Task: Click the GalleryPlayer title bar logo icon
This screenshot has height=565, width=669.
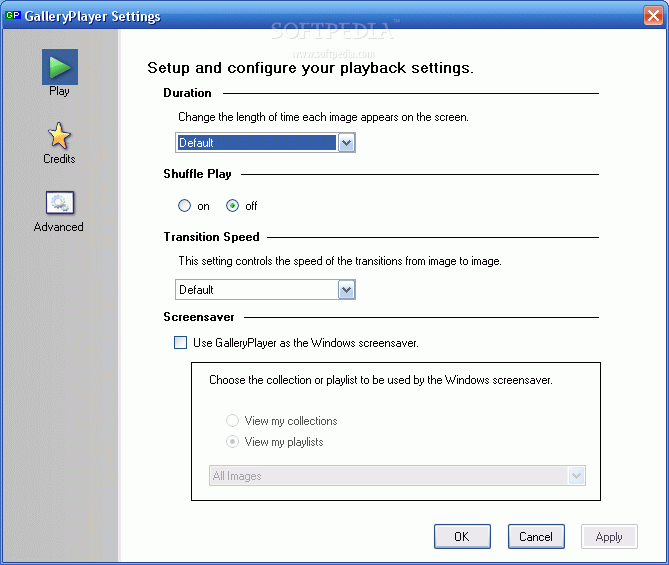Action: (13, 15)
